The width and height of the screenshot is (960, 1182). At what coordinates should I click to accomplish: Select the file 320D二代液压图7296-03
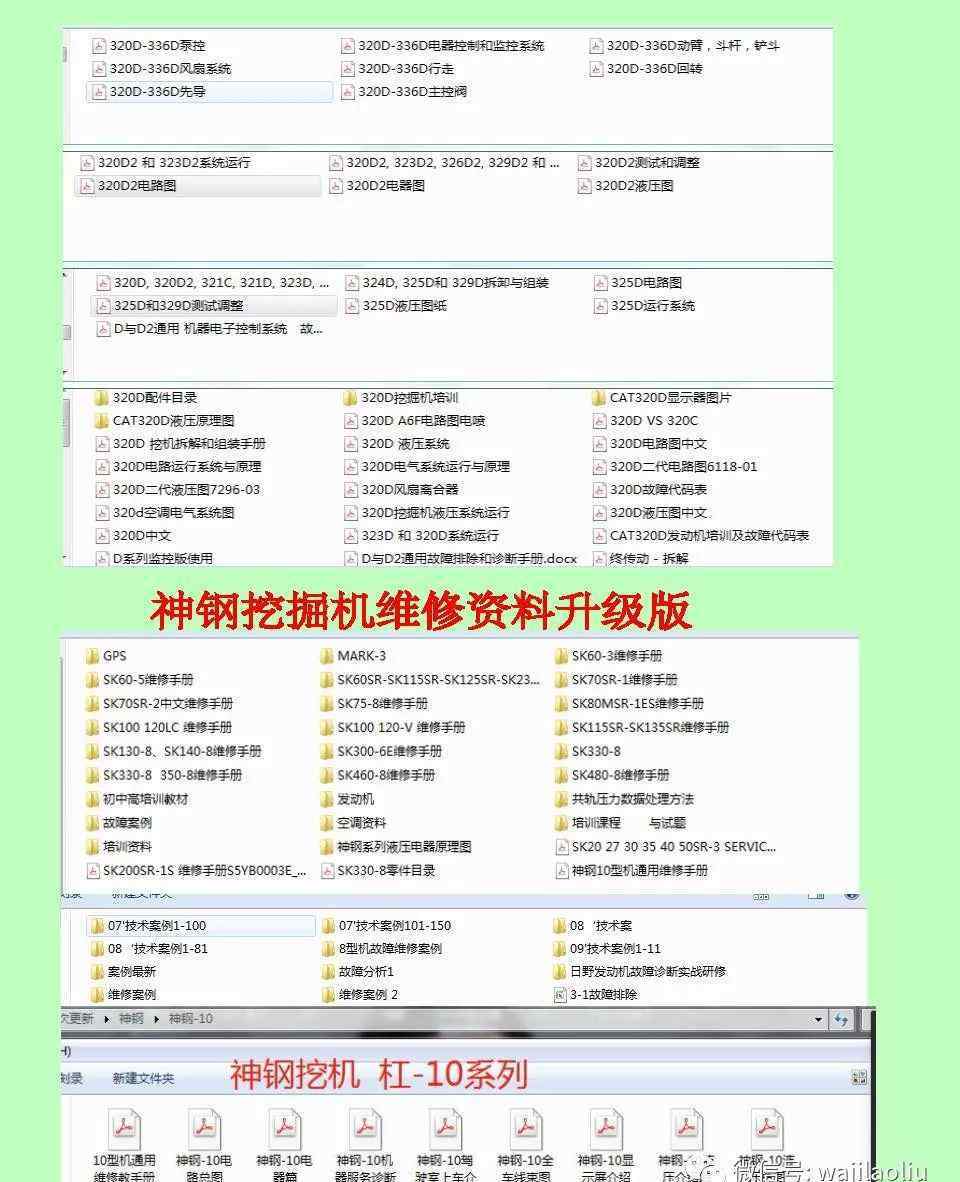186,490
